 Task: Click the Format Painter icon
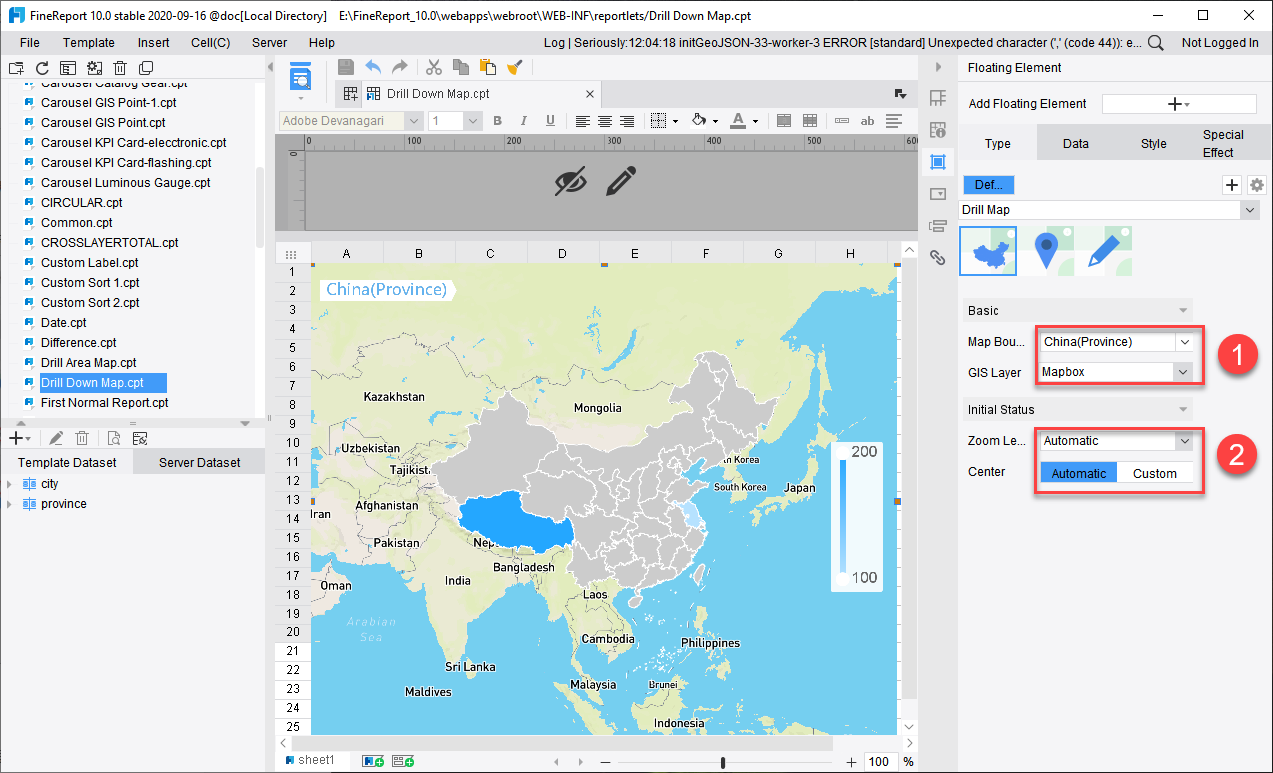click(515, 67)
